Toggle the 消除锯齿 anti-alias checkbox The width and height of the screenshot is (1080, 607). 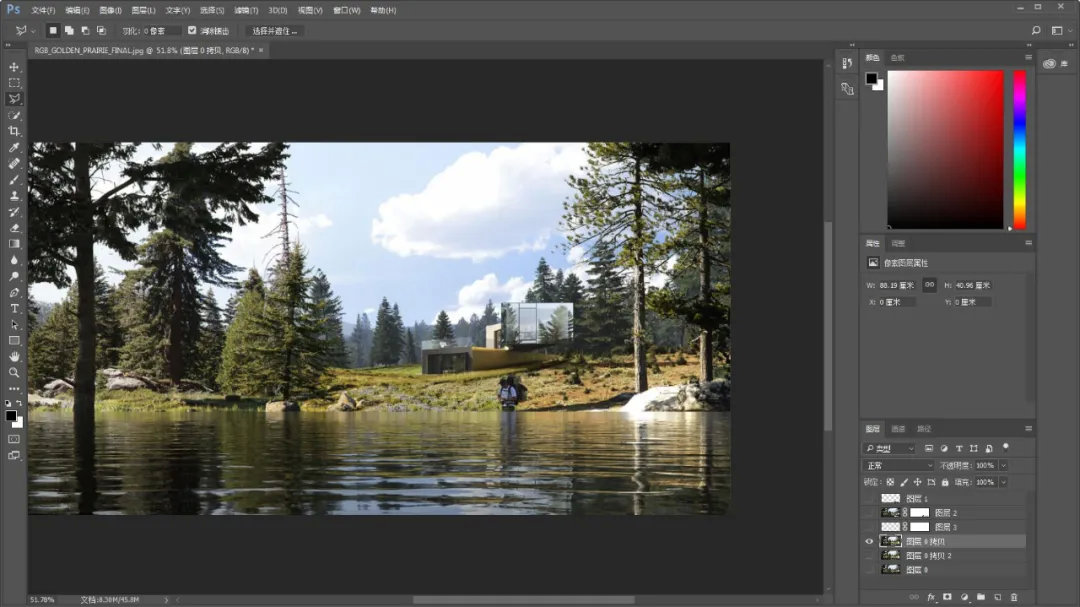[192, 31]
